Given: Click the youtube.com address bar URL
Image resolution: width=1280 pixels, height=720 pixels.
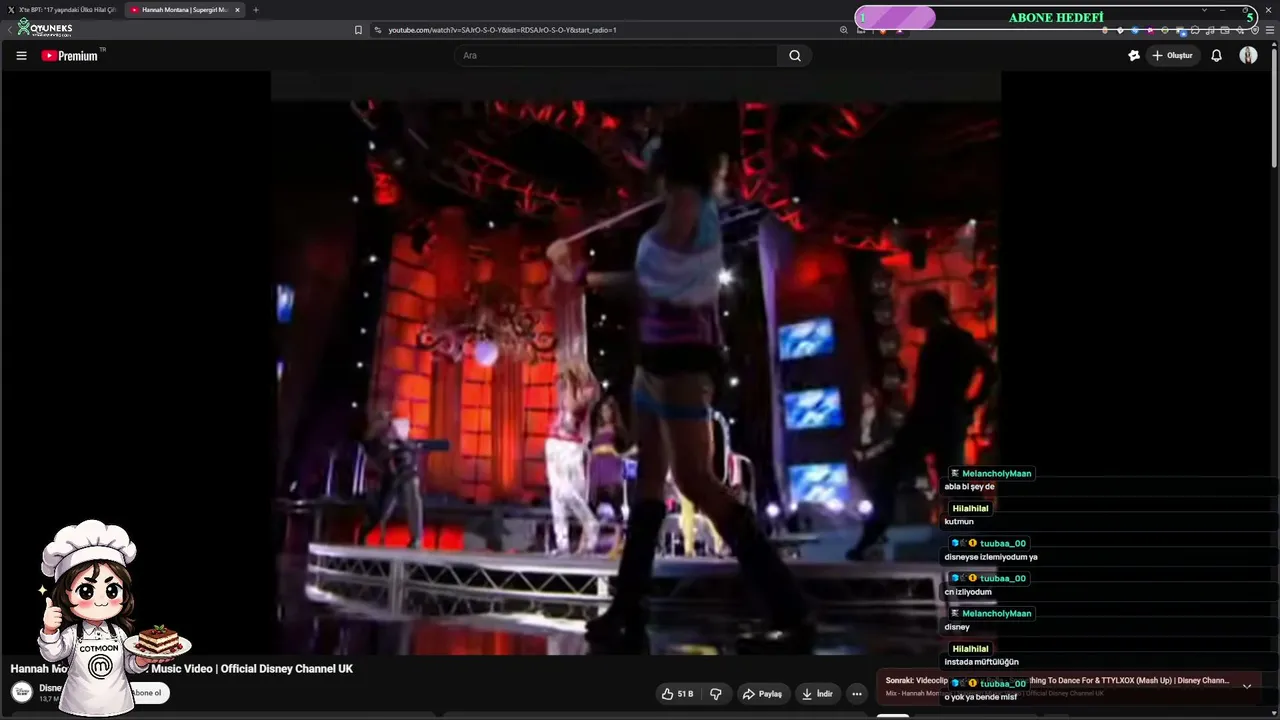Looking at the screenshot, I should pos(503,30).
